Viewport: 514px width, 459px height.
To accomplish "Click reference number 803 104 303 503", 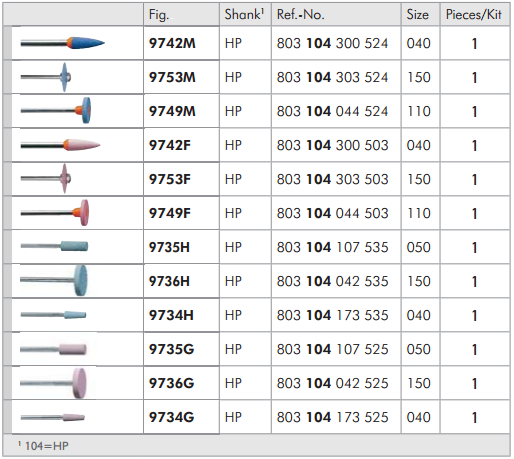I will click(332, 179).
